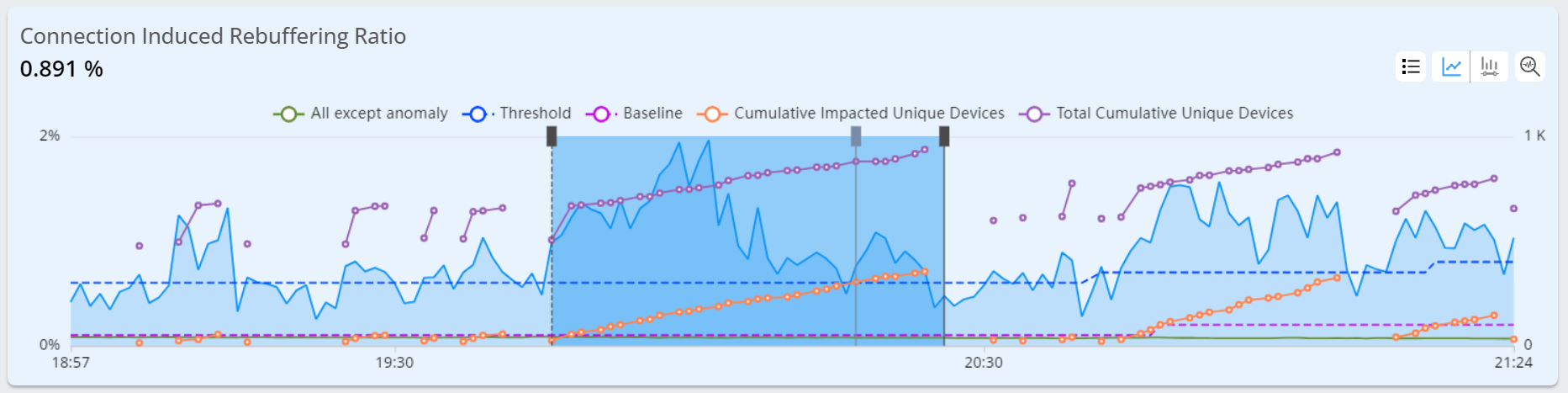The image size is (1568, 393).
Task: Toggle the All except anomaly series
Action: point(361,114)
